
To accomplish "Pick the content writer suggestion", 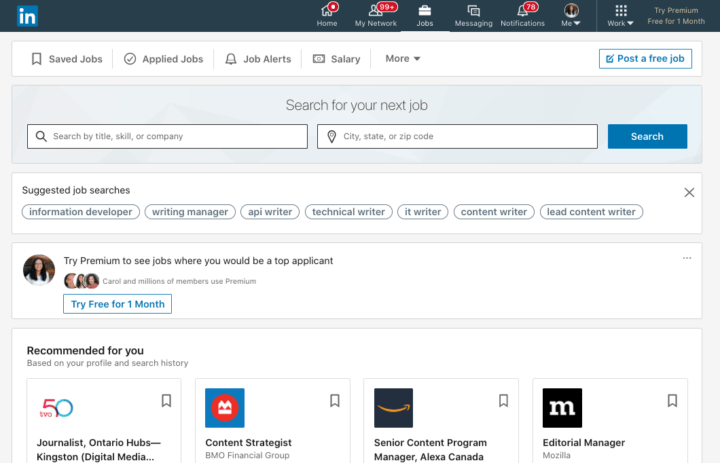I will [x=494, y=212].
